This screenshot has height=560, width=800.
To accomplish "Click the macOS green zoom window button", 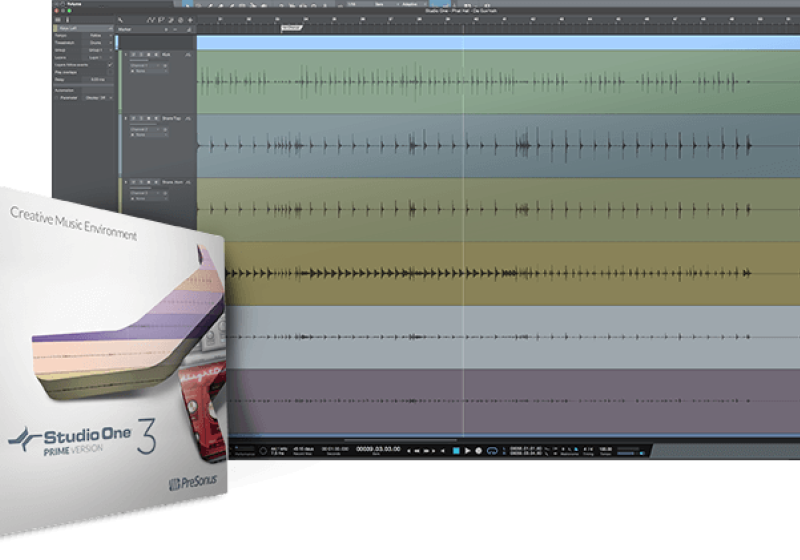I will (69, 11).
